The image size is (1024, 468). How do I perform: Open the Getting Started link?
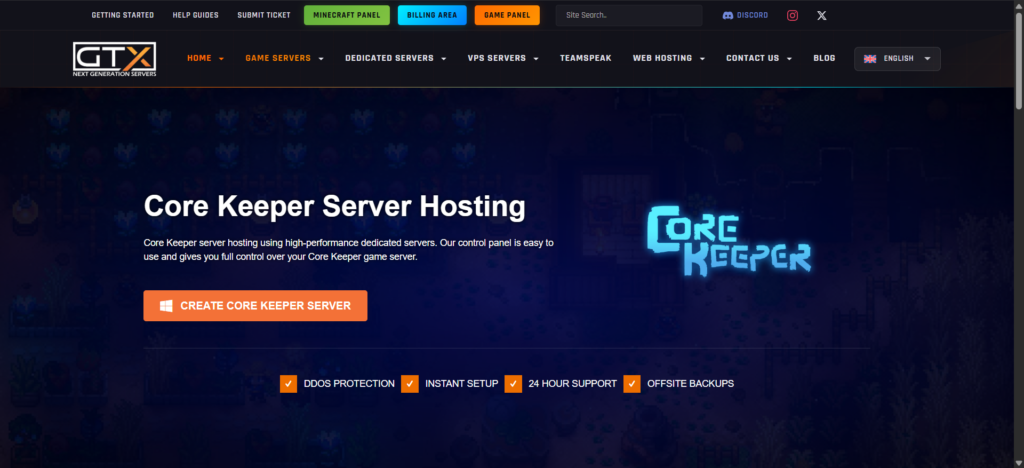123,15
